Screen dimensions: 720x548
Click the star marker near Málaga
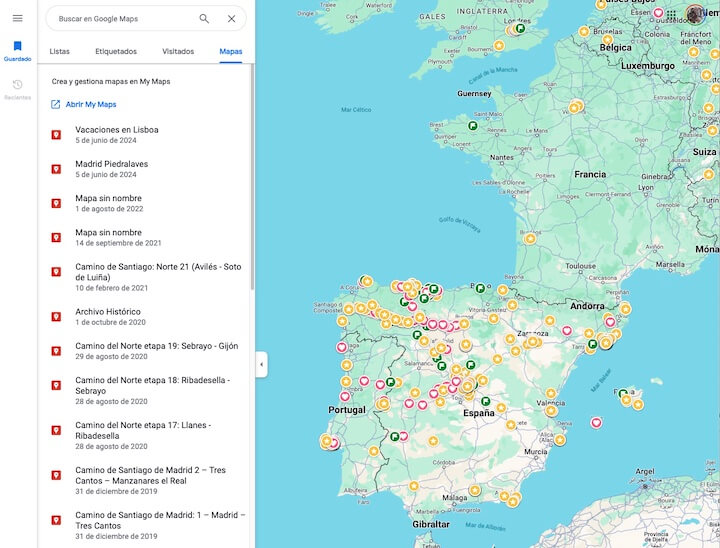click(x=475, y=491)
